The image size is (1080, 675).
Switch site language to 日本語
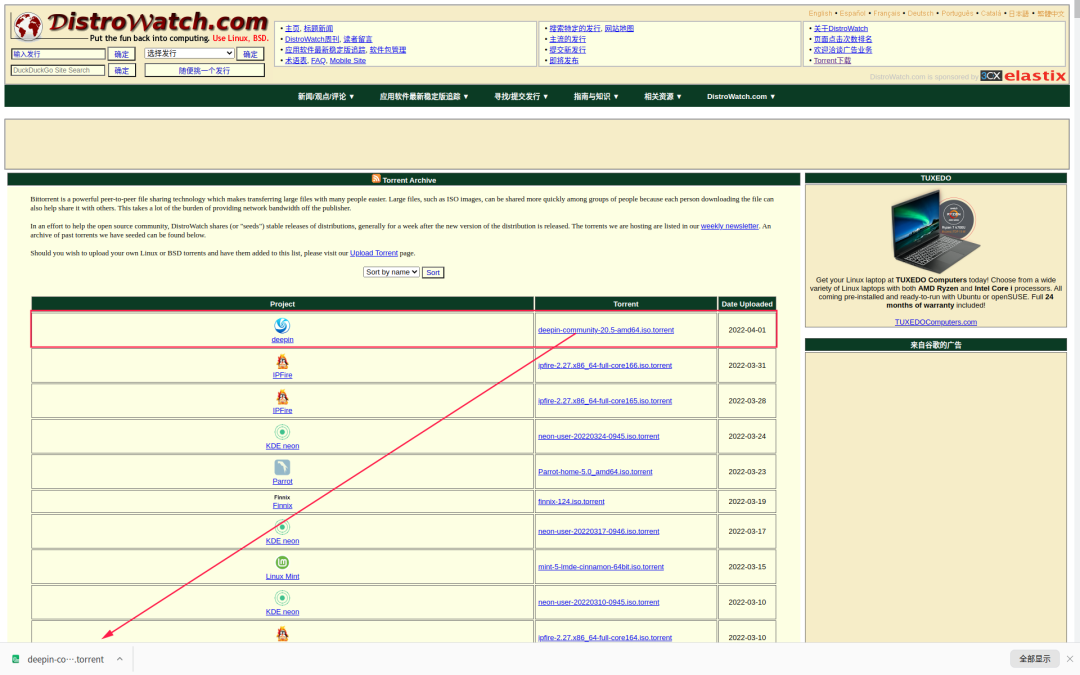pyautogui.click(x=1019, y=13)
